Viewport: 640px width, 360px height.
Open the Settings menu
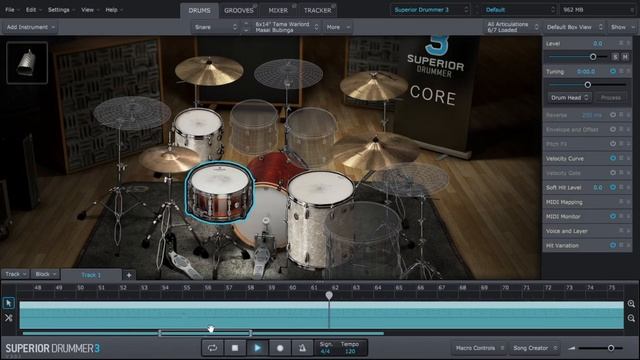[61, 9]
